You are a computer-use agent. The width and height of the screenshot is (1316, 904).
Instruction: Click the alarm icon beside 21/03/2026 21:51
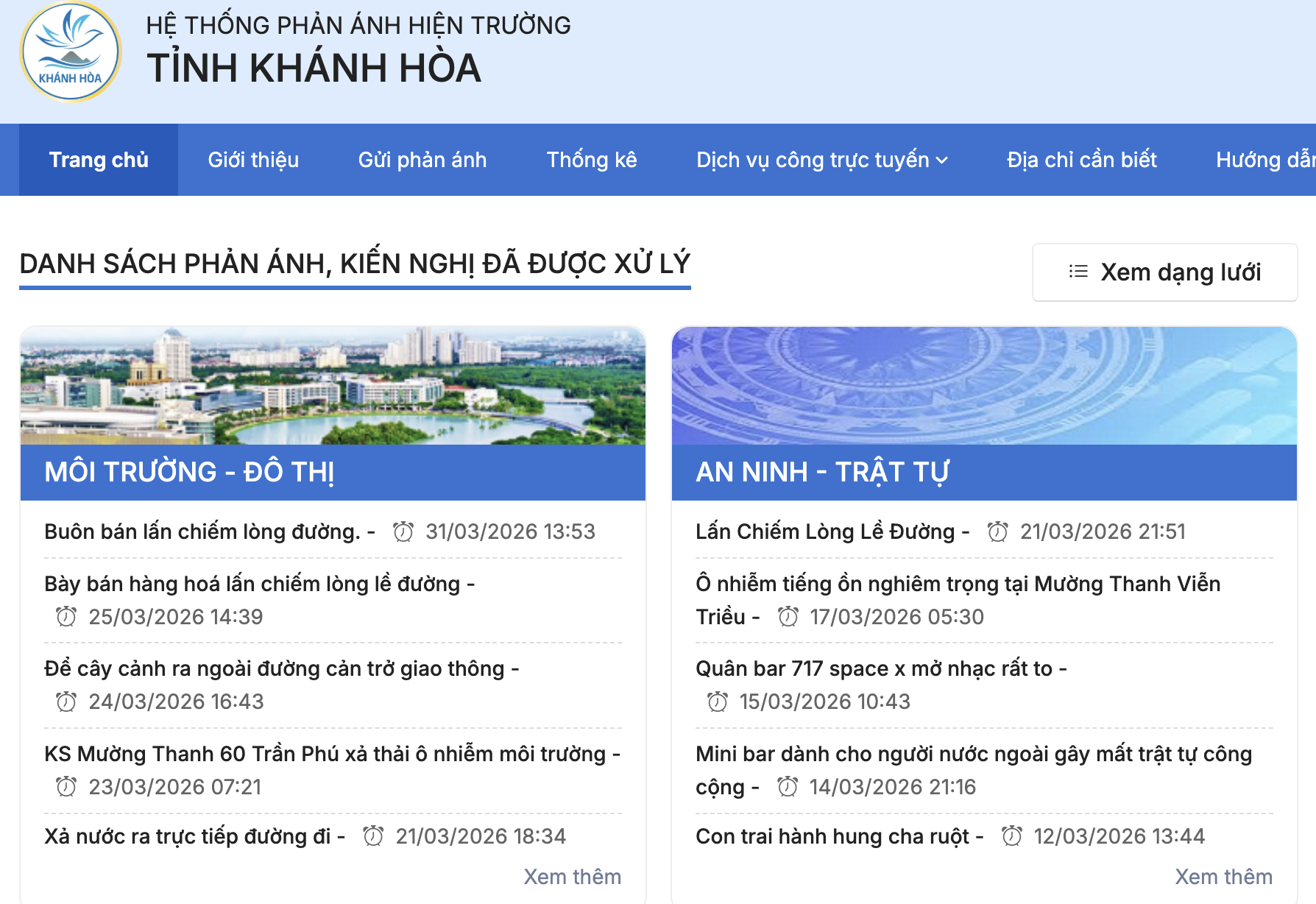997,531
